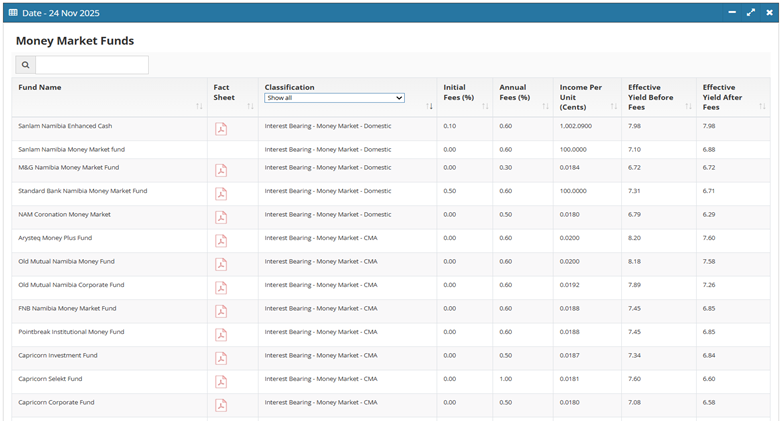Select Pointbreak Institutional Money Fund name

click(71, 332)
